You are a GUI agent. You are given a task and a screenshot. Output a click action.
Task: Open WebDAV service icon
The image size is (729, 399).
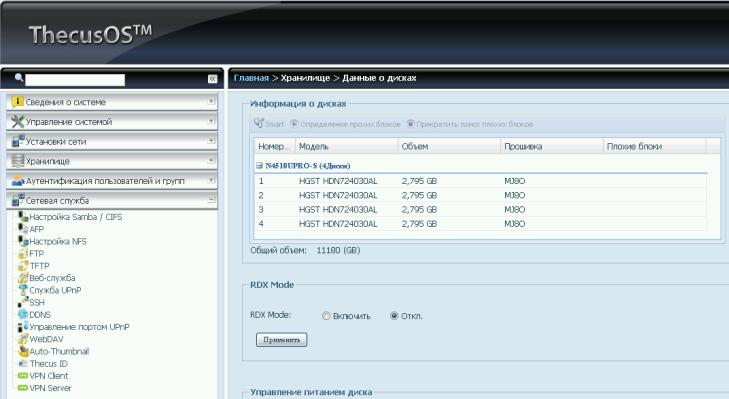pos(23,339)
